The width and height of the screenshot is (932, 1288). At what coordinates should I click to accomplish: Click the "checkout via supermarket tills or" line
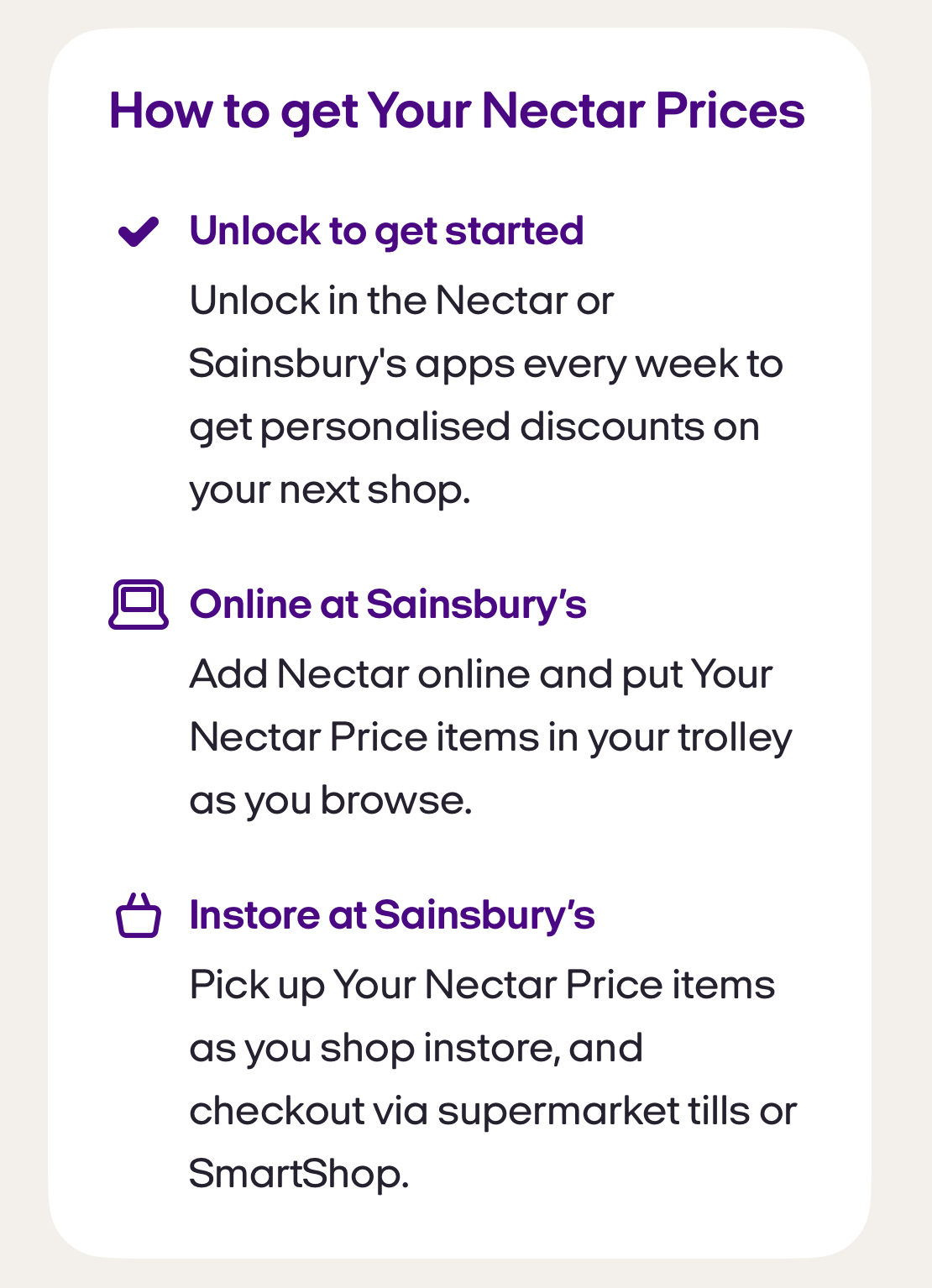pyautogui.click(x=492, y=1111)
